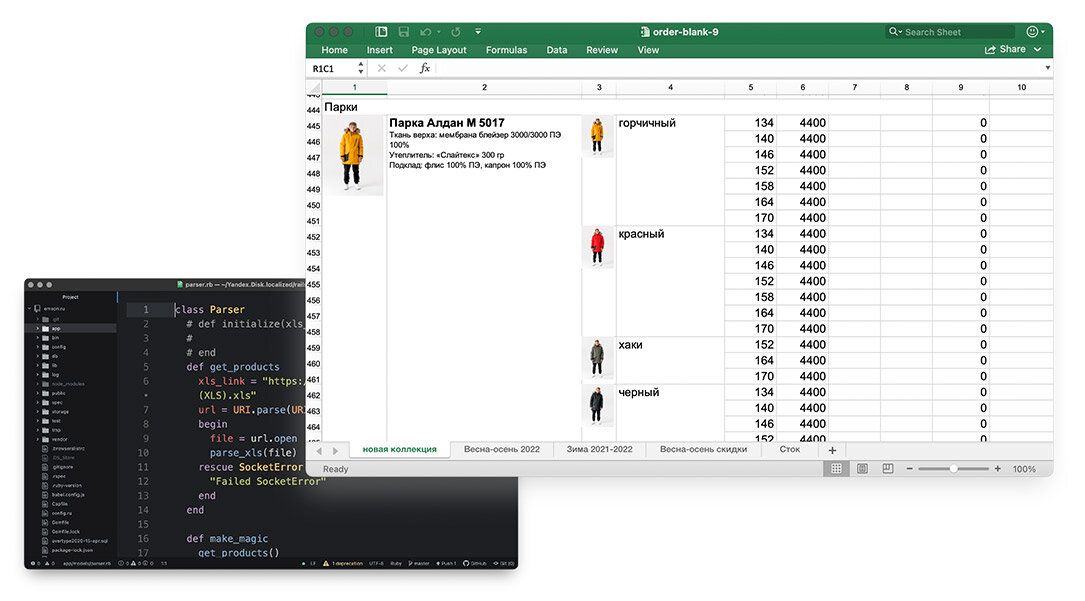Viewport: 1085px width, 601px height.
Task: Click the Select All corner of the sheet
Action: [314, 88]
